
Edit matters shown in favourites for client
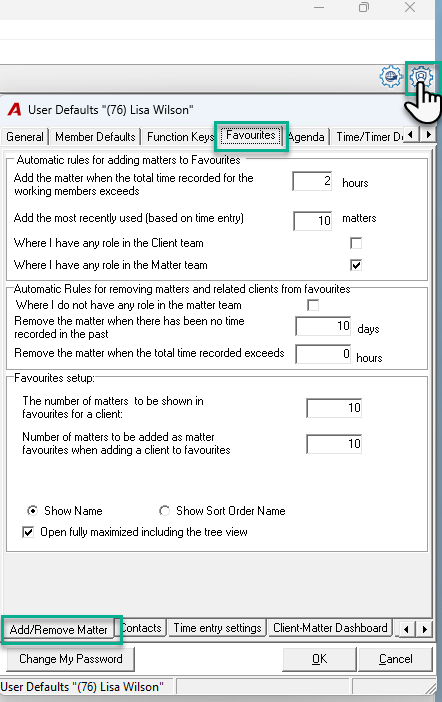pyautogui.click(x=334, y=408)
